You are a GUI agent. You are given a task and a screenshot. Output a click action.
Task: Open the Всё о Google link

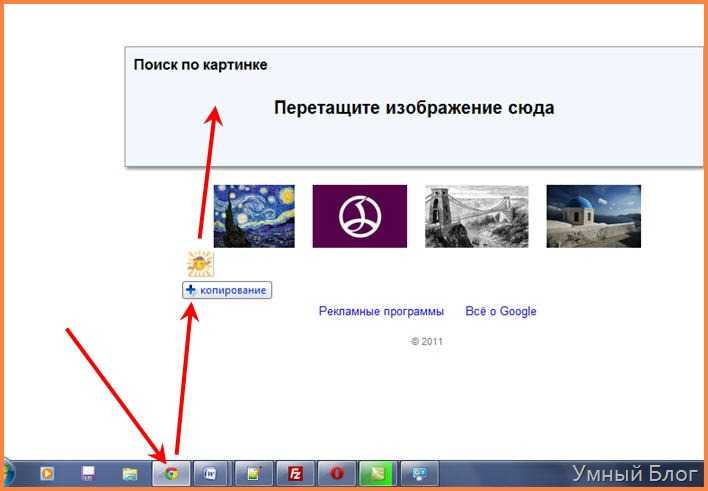click(x=501, y=311)
